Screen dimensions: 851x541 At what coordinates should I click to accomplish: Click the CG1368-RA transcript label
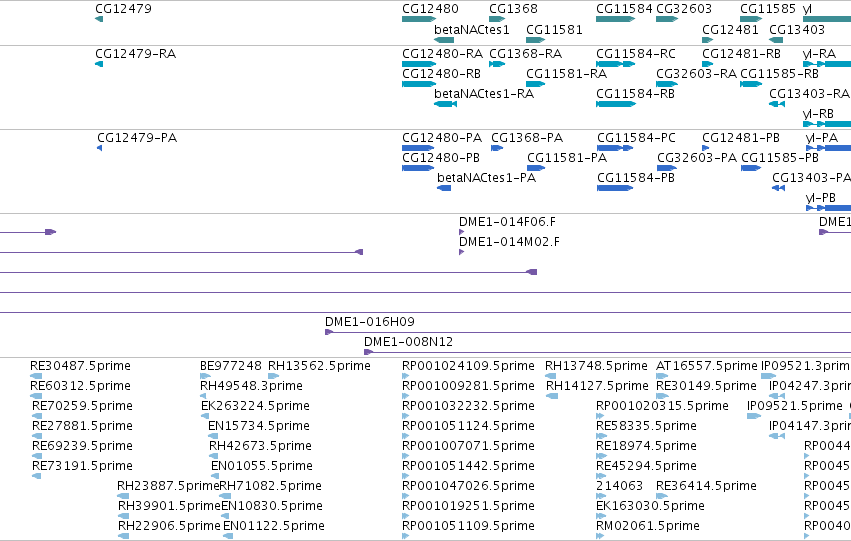[525, 54]
